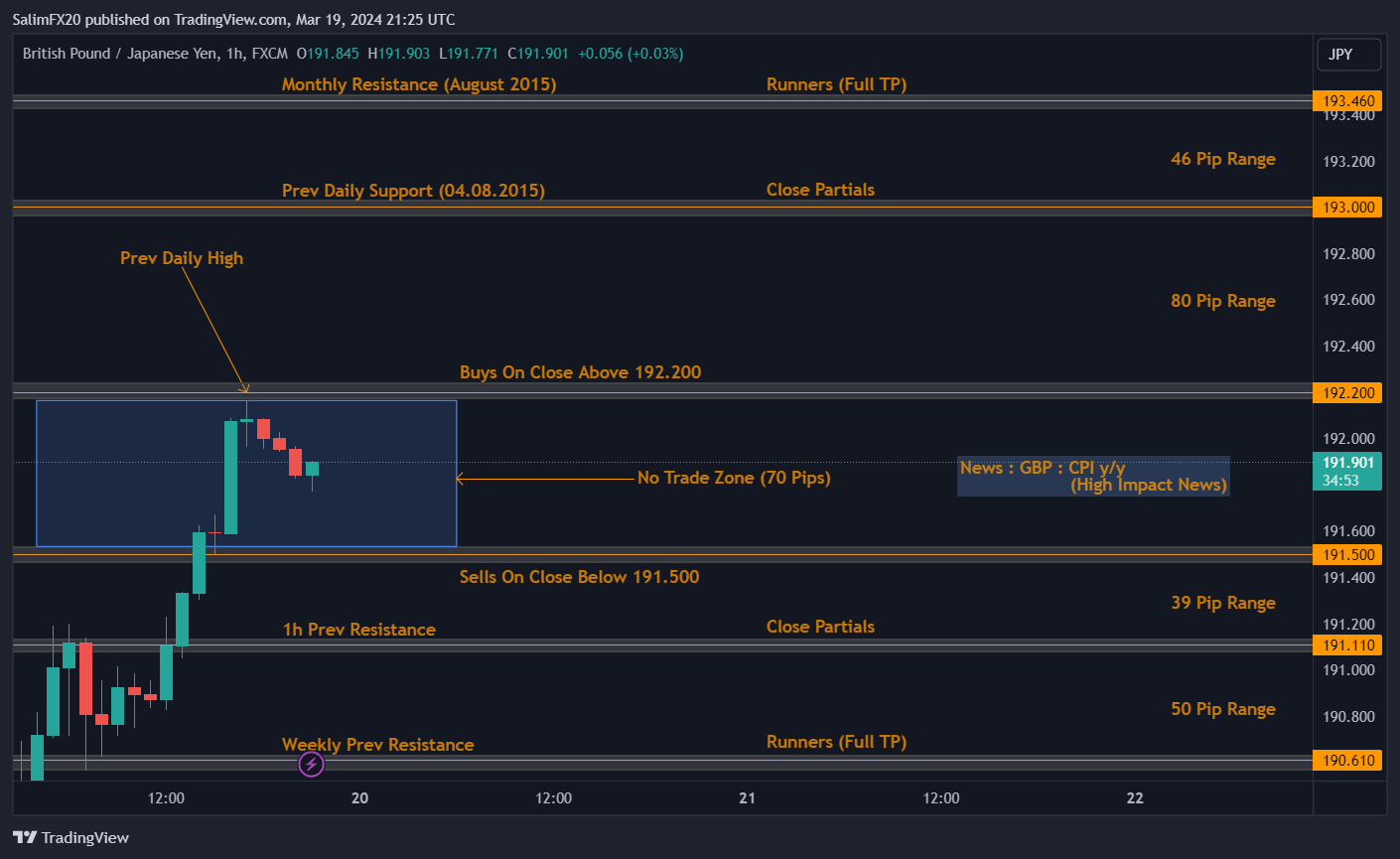
Task: Click the current price 191.901 countdown label
Action: tap(1348, 471)
